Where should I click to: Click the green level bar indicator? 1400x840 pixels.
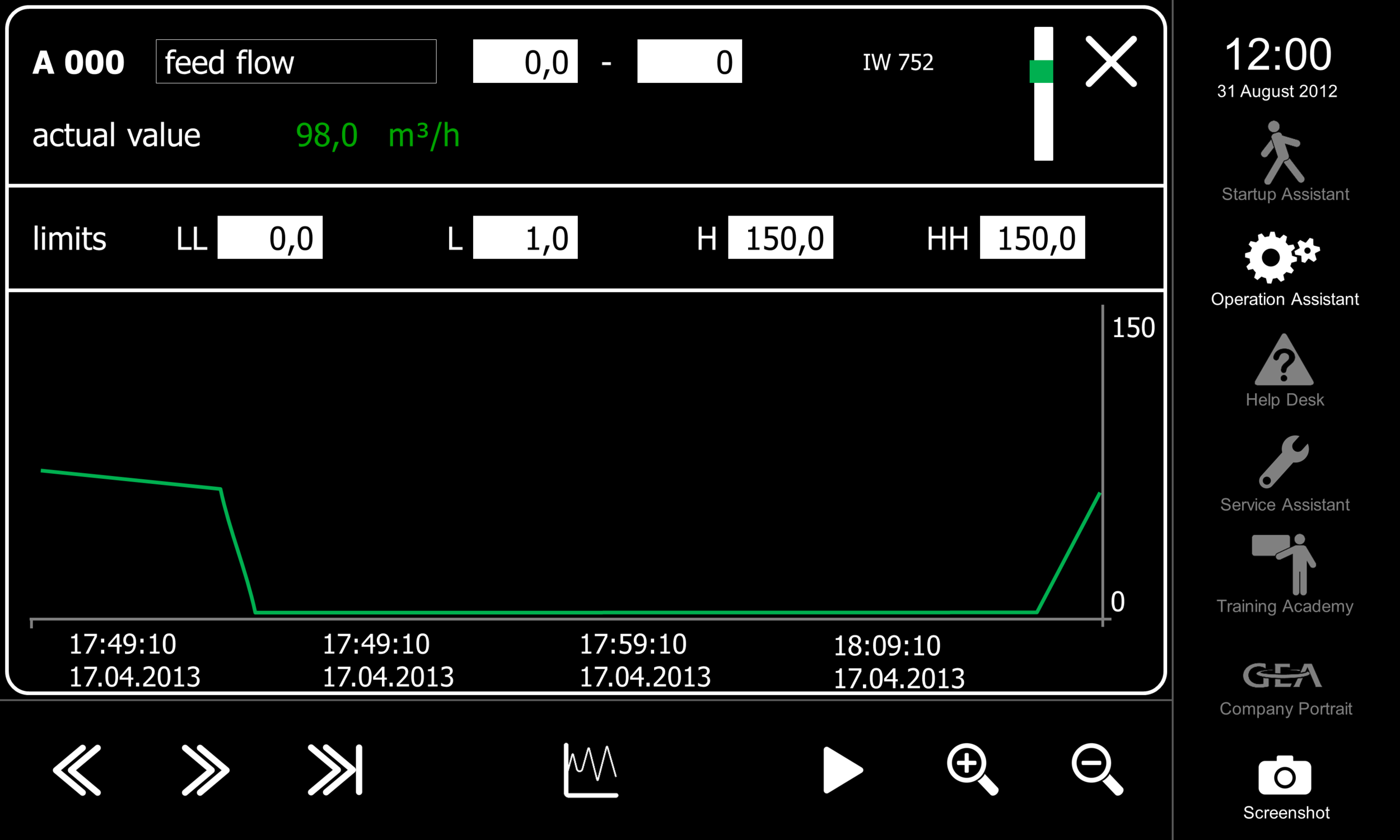pyautogui.click(x=1043, y=94)
